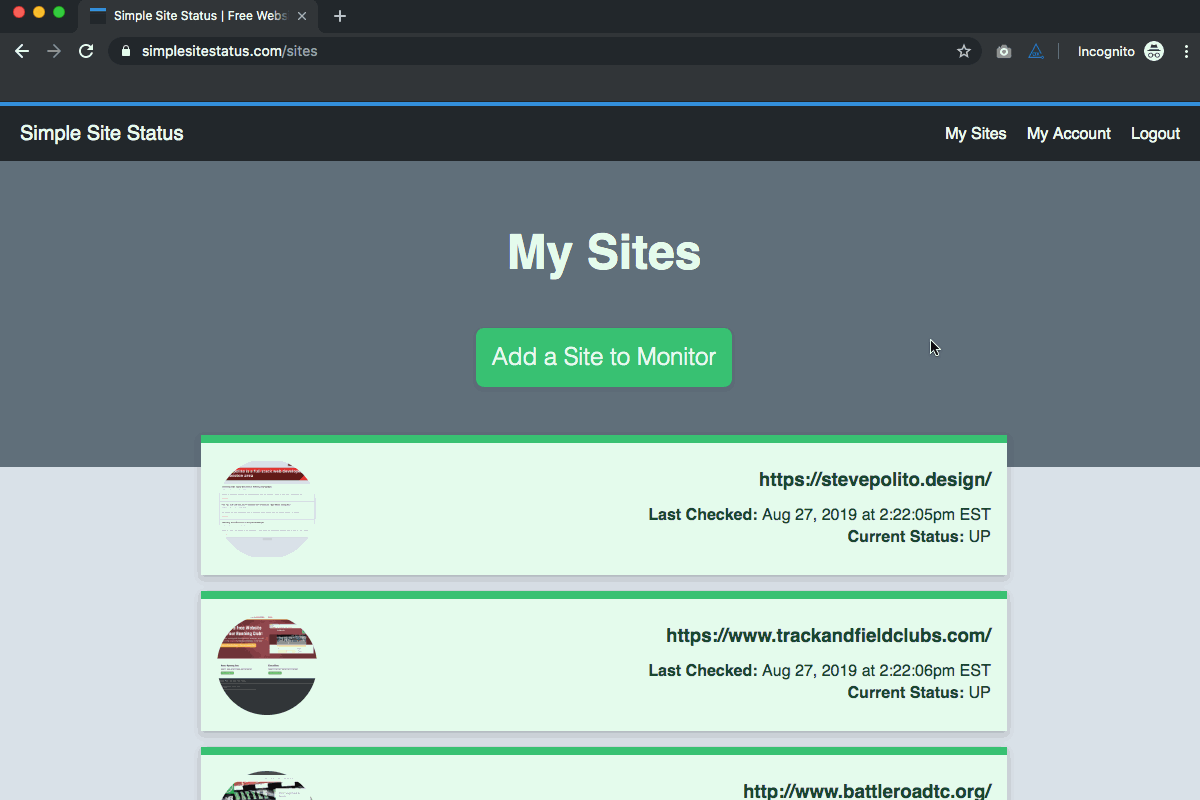Click the browser back arrow
1200x800 pixels.
tap(22, 51)
